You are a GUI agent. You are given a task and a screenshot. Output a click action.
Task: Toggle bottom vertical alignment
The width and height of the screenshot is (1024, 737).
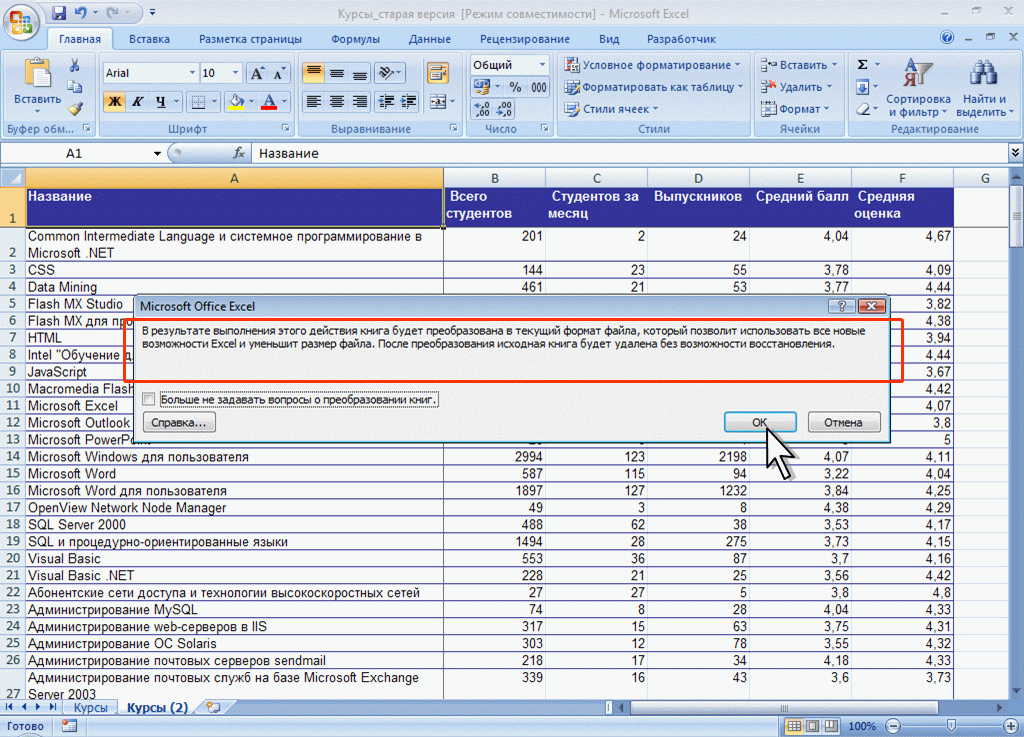pos(359,72)
